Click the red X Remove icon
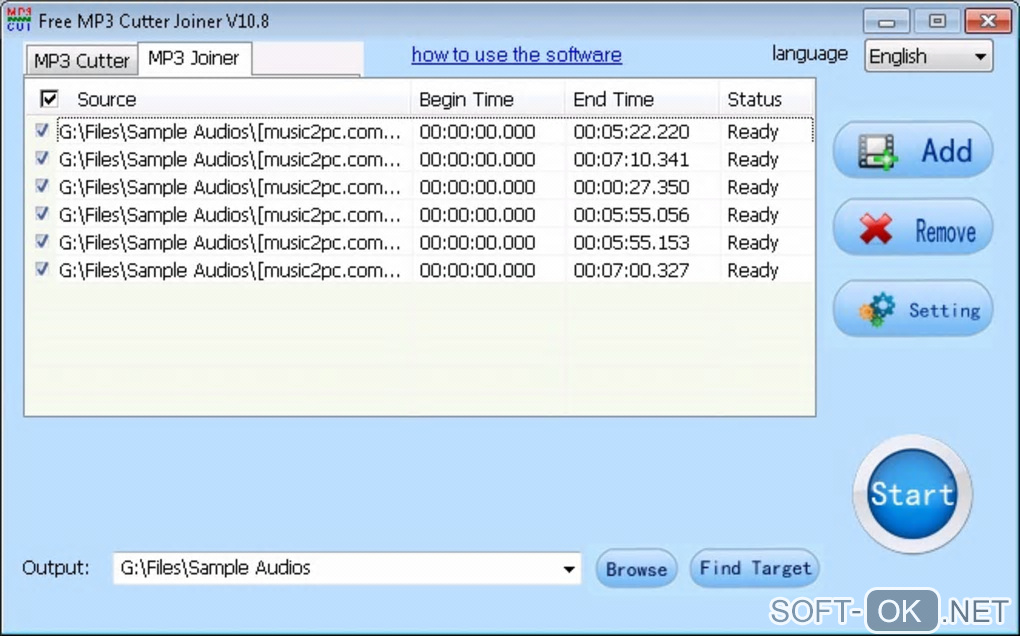The height and width of the screenshot is (636, 1020). click(876, 229)
